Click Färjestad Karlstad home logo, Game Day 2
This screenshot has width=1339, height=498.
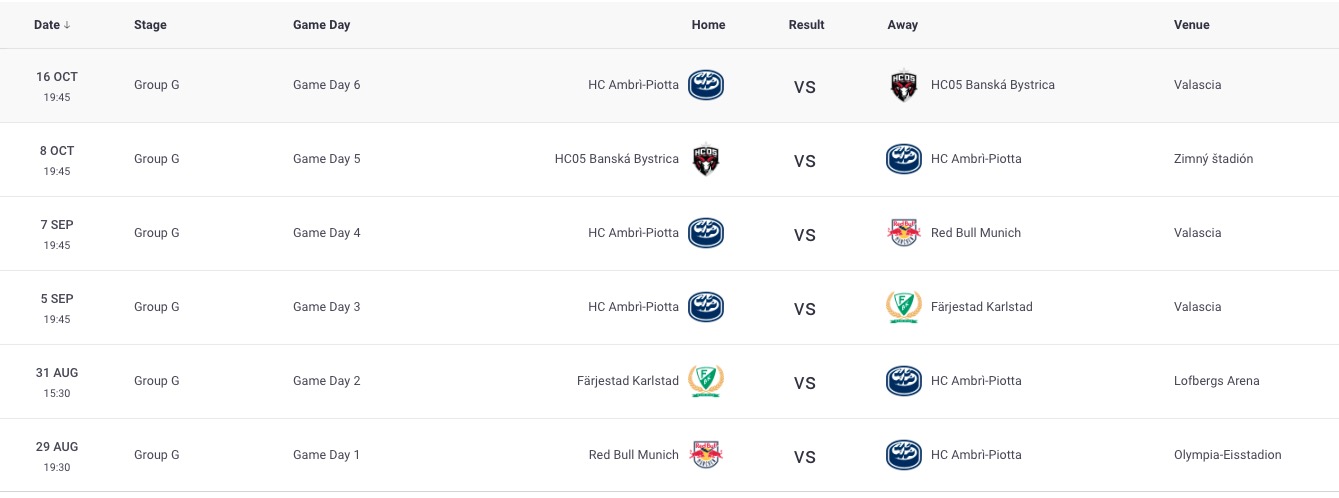tap(706, 381)
